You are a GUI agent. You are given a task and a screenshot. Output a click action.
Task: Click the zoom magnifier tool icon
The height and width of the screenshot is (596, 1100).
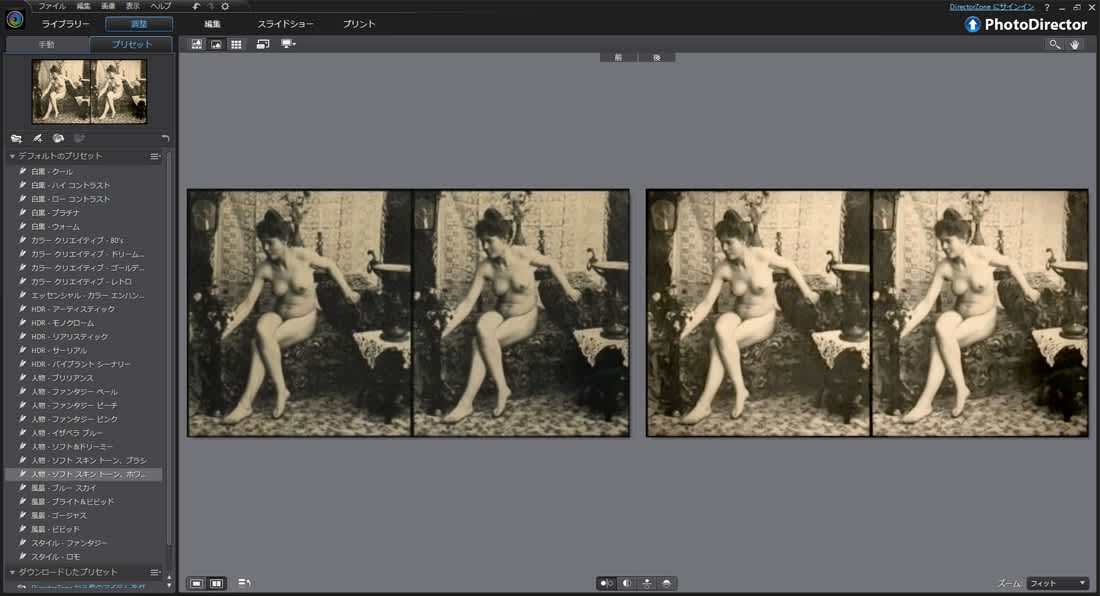pos(1055,45)
